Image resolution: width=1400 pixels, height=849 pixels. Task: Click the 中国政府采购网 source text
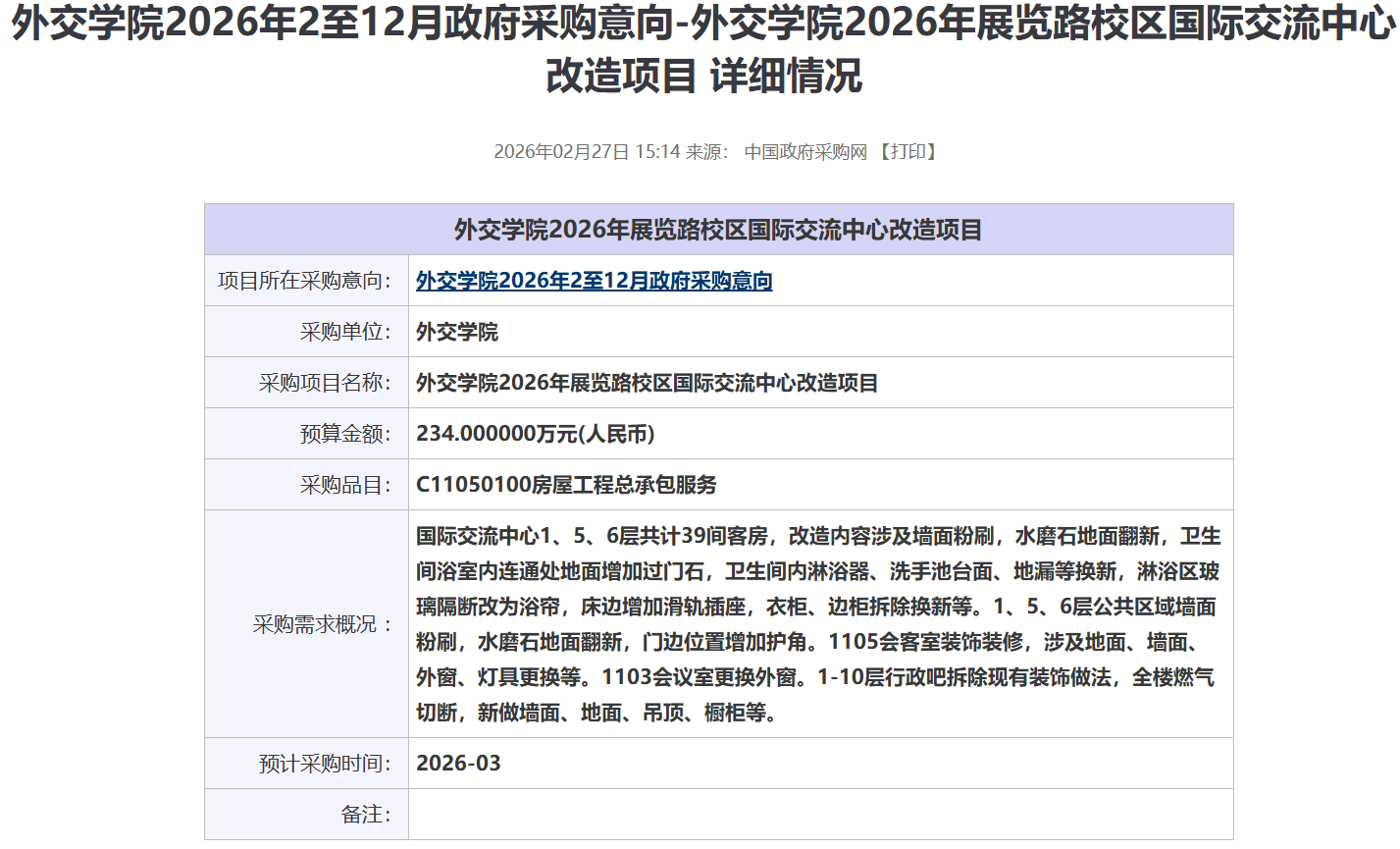point(805,152)
